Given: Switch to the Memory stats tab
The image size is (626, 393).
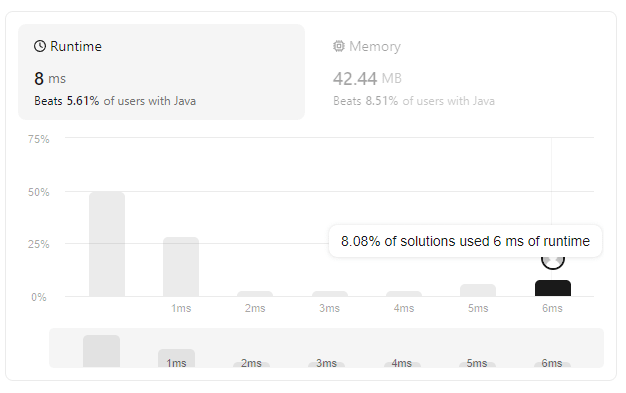Looking at the screenshot, I should tap(414, 72).
